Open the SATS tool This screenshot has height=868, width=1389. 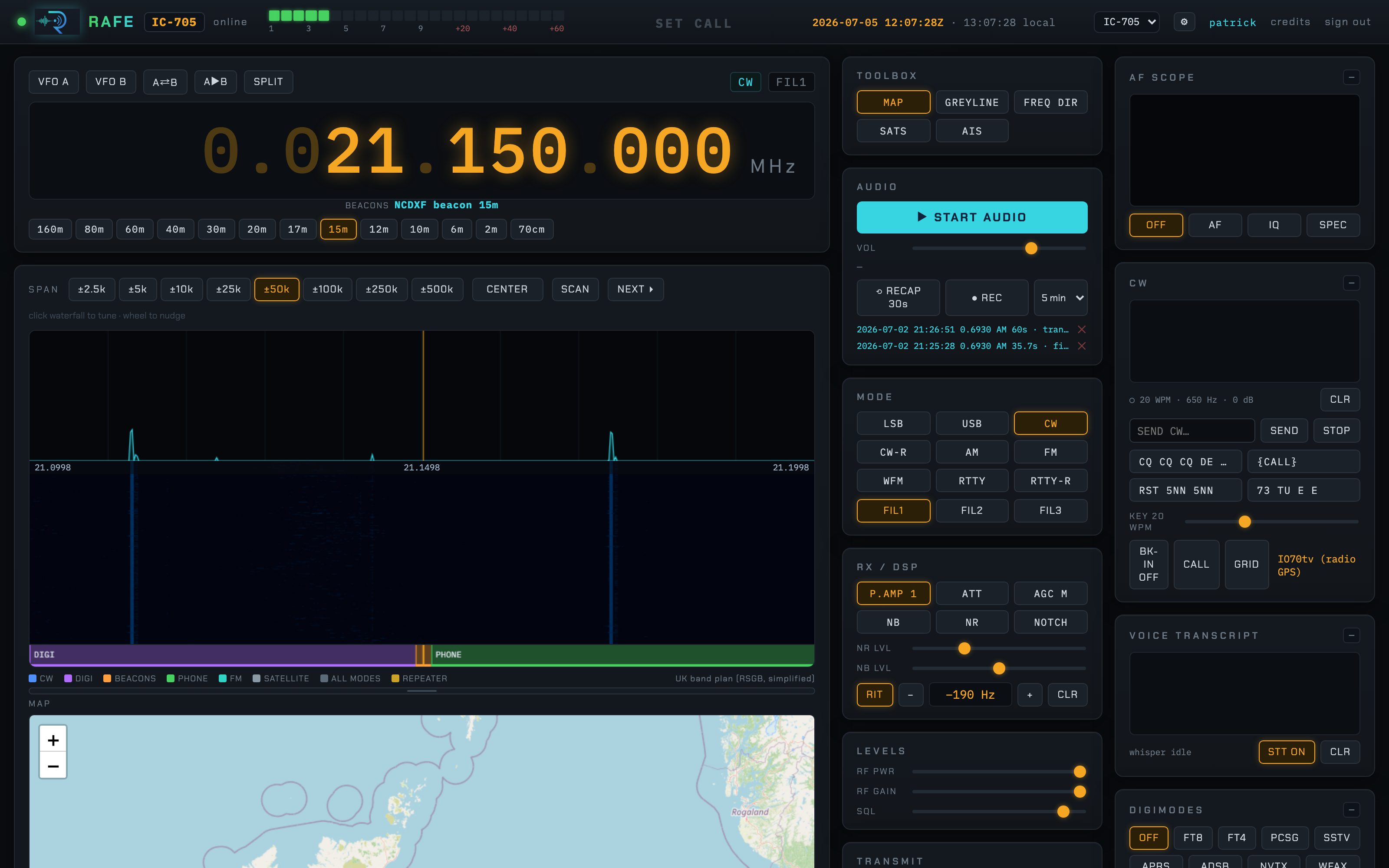click(893, 131)
